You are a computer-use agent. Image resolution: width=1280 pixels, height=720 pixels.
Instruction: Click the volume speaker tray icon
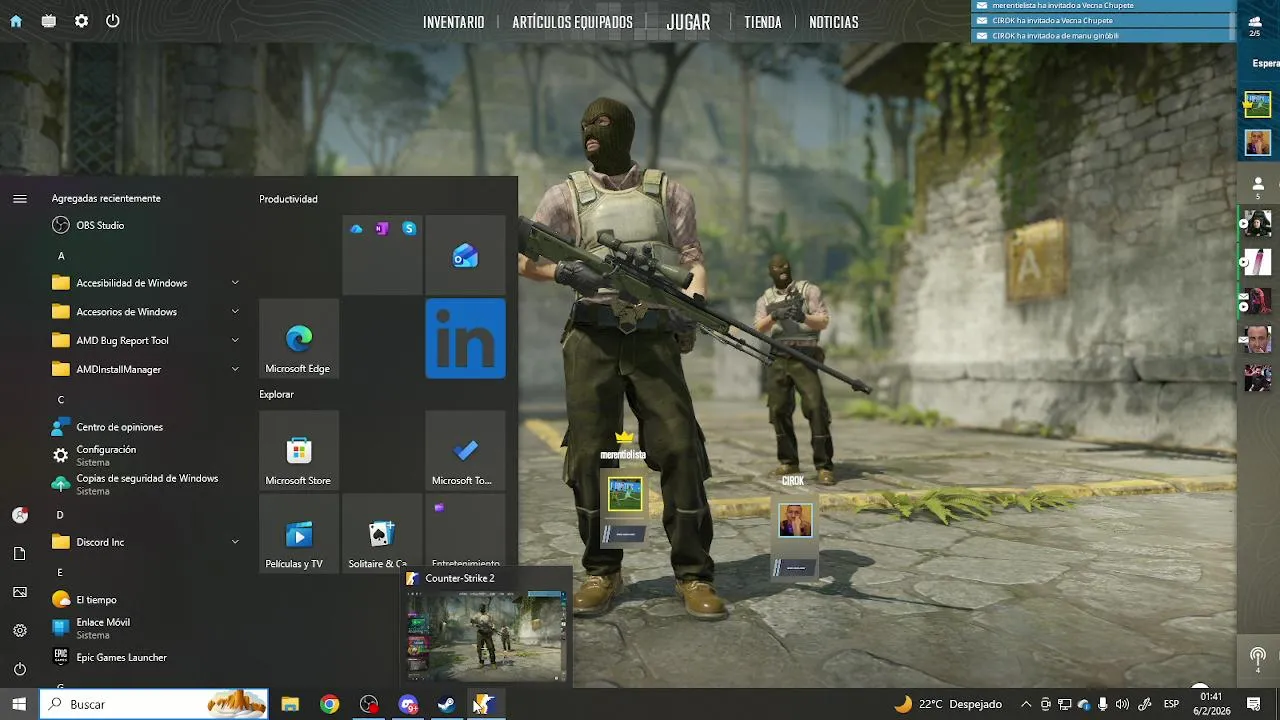[x=1122, y=704]
